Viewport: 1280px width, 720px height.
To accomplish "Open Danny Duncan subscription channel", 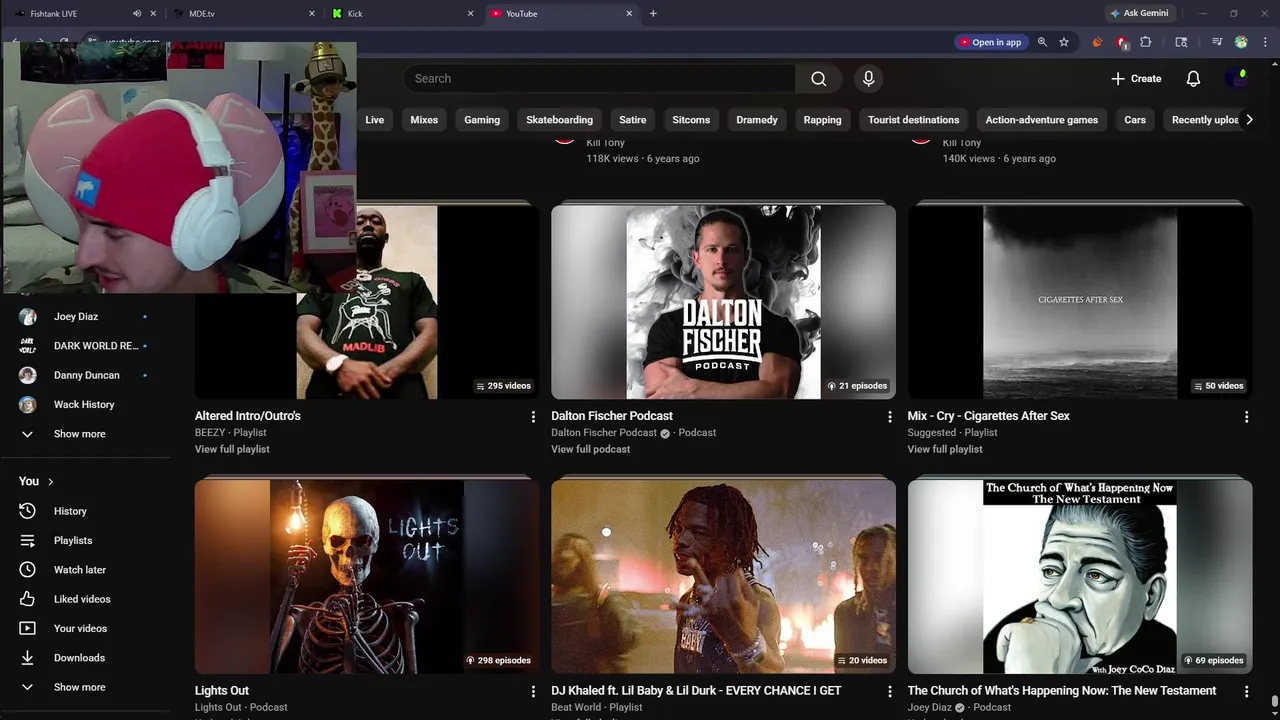I will click(x=85, y=375).
